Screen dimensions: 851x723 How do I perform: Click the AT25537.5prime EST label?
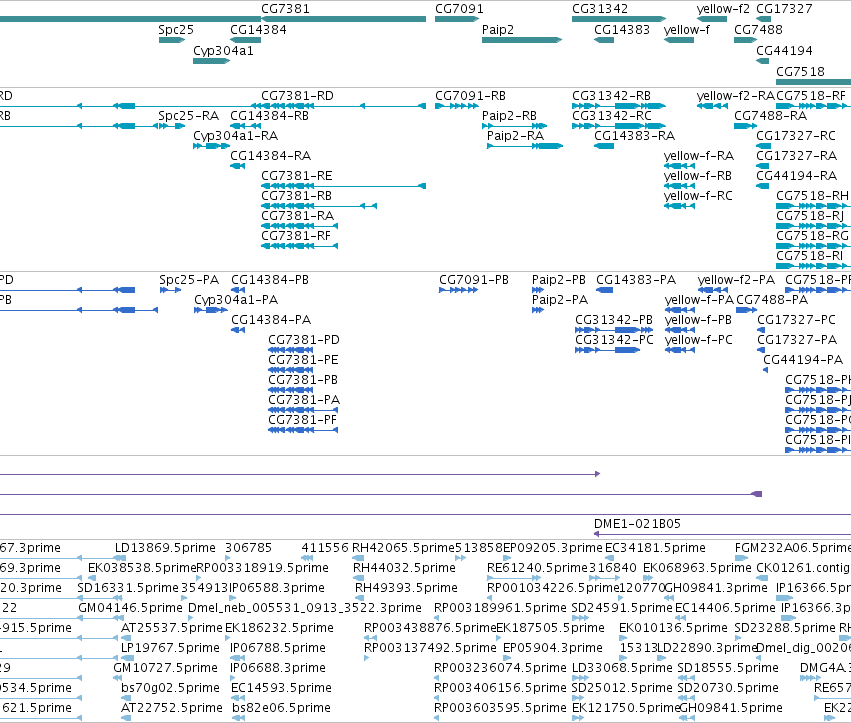pyautogui.click(x=172, y=627)
